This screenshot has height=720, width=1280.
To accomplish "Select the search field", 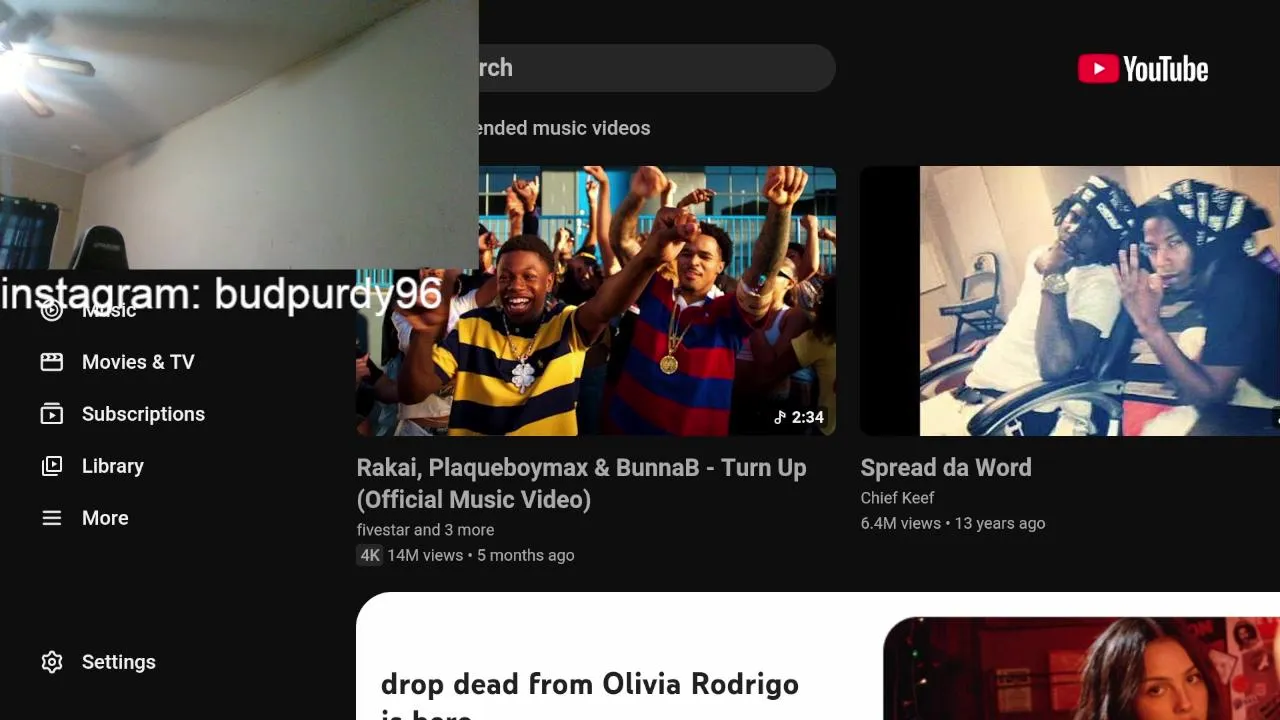I will 657,68.
